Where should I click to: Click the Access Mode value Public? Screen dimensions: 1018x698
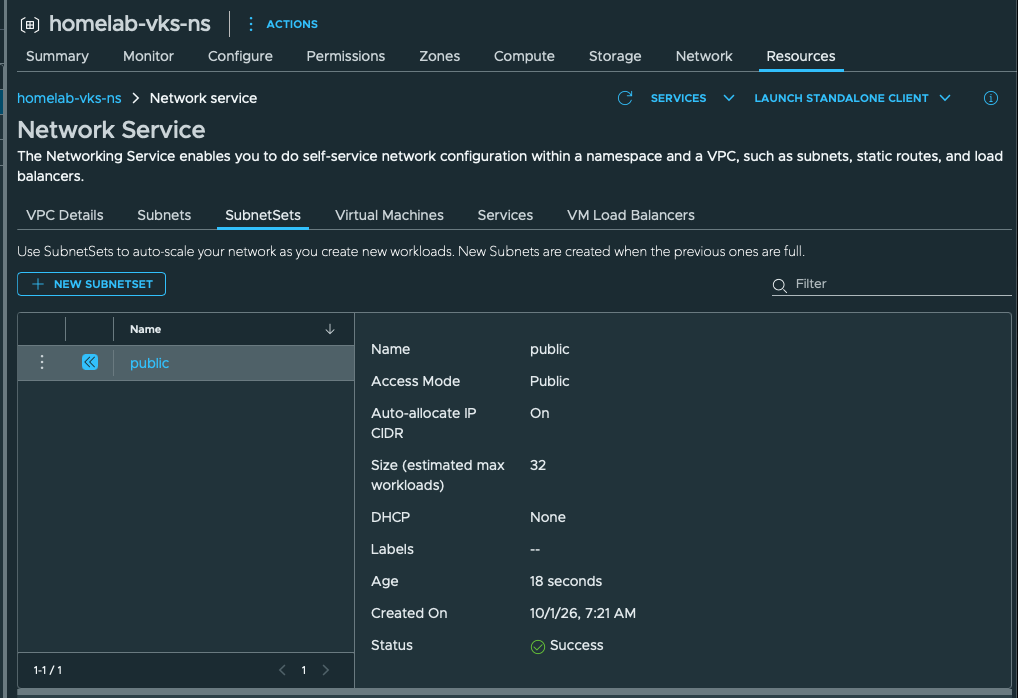coord(549,381)
